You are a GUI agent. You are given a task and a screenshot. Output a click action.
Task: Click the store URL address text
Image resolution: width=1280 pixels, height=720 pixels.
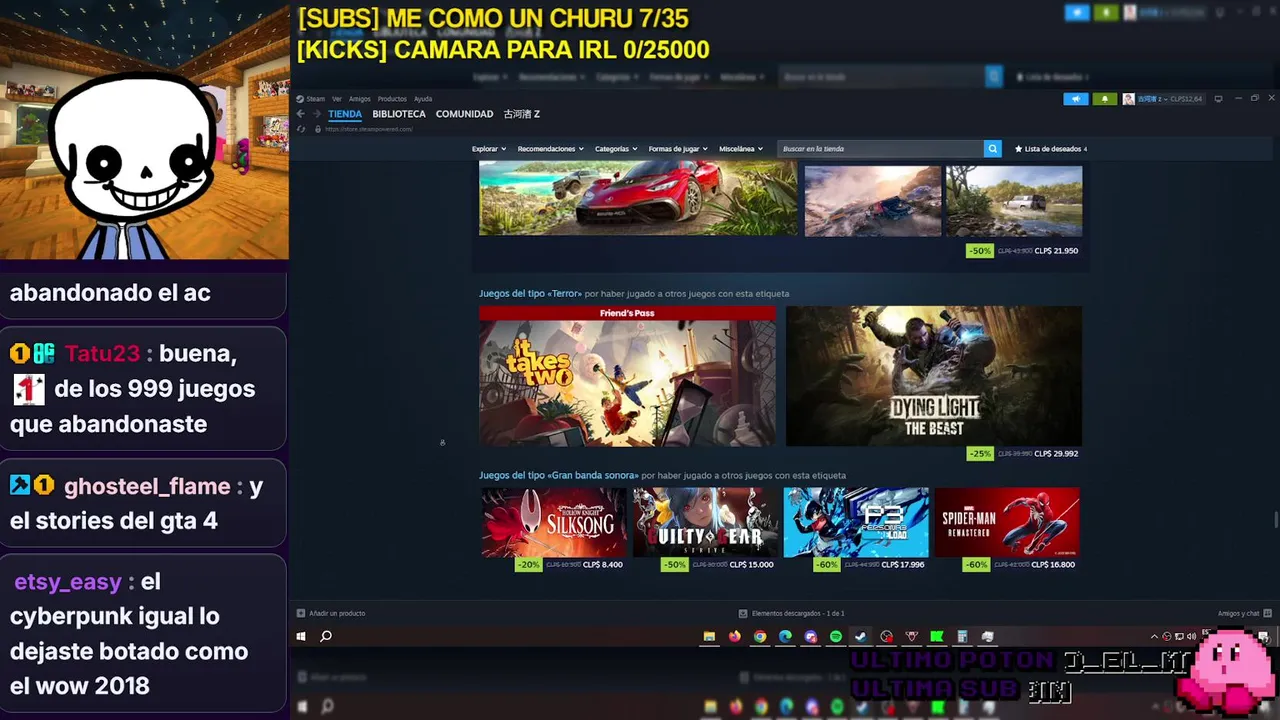pos(368,129)
